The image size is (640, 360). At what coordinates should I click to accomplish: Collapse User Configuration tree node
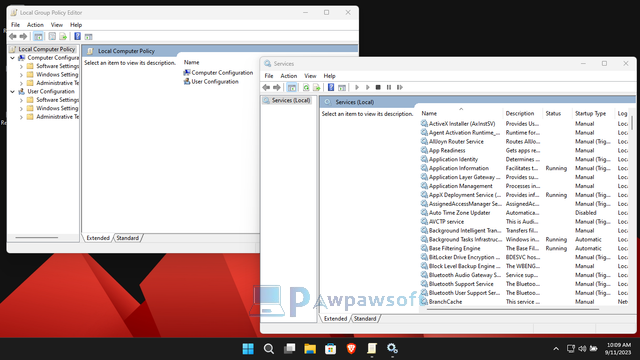13,92
